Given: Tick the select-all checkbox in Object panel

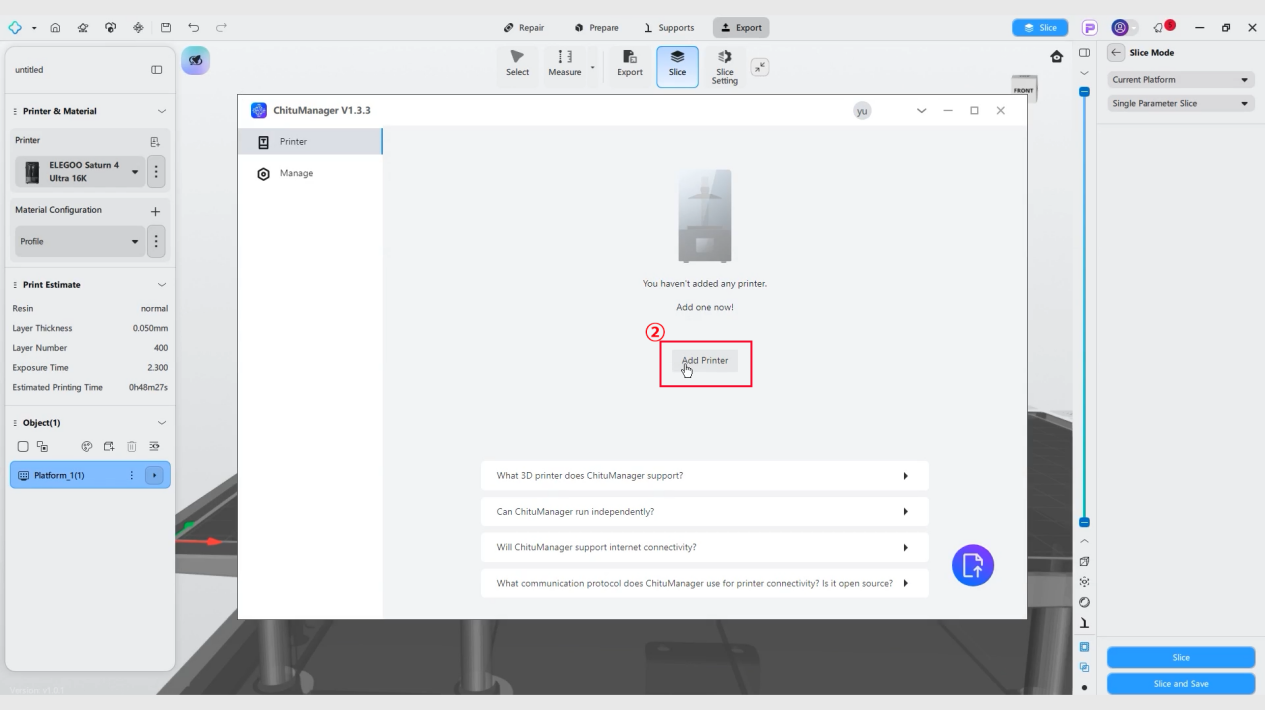Looking at the screenshot, I should click(23, 447).
